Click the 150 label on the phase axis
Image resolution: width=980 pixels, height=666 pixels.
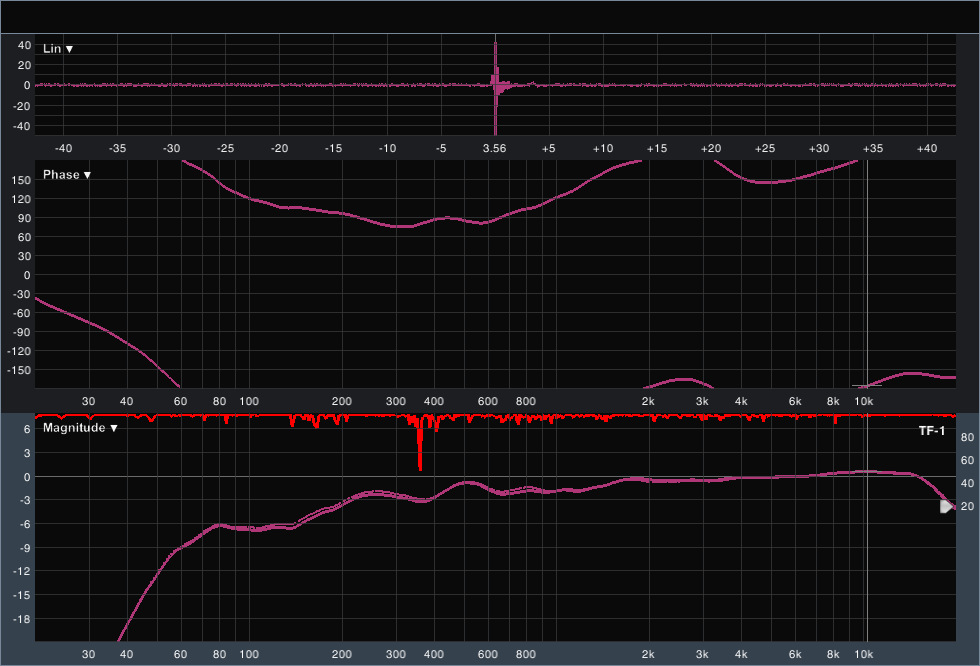click(21, 180)
